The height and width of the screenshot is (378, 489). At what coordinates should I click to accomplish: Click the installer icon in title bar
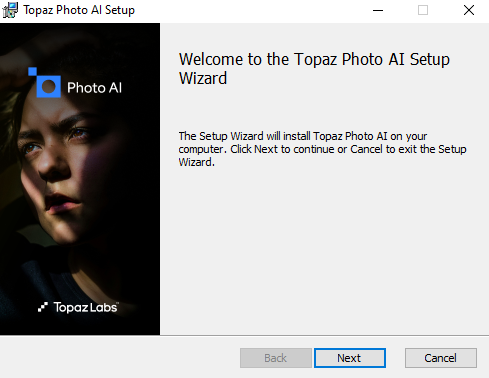(10, 10)
